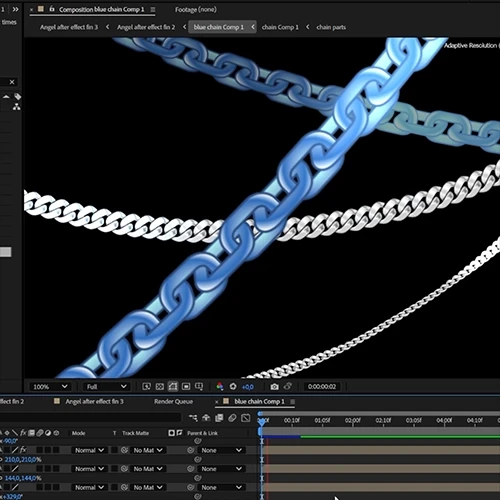Enable motion blur icon in timeline
The width and height of the screenshot is (500, 500).
point(232,418)
